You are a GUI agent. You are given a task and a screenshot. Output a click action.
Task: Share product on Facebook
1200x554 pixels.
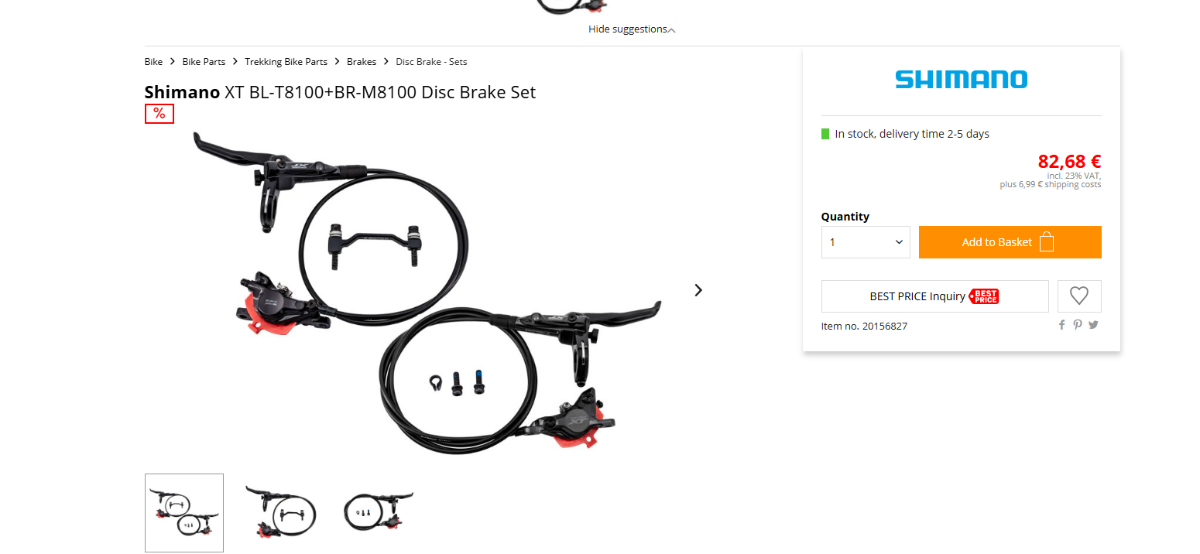click(x=1062, y=325)
